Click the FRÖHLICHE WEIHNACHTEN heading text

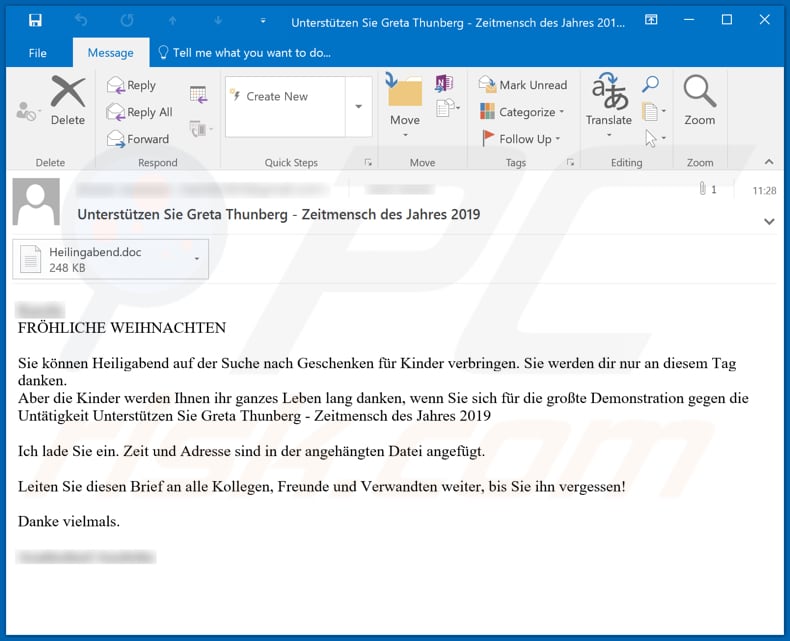(x=122, y=328)
